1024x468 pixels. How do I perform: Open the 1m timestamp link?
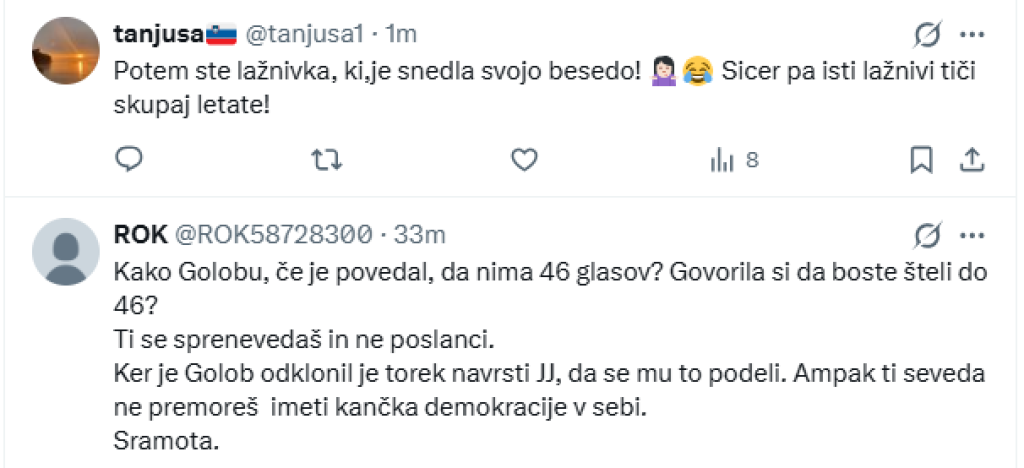pos(400,34)
